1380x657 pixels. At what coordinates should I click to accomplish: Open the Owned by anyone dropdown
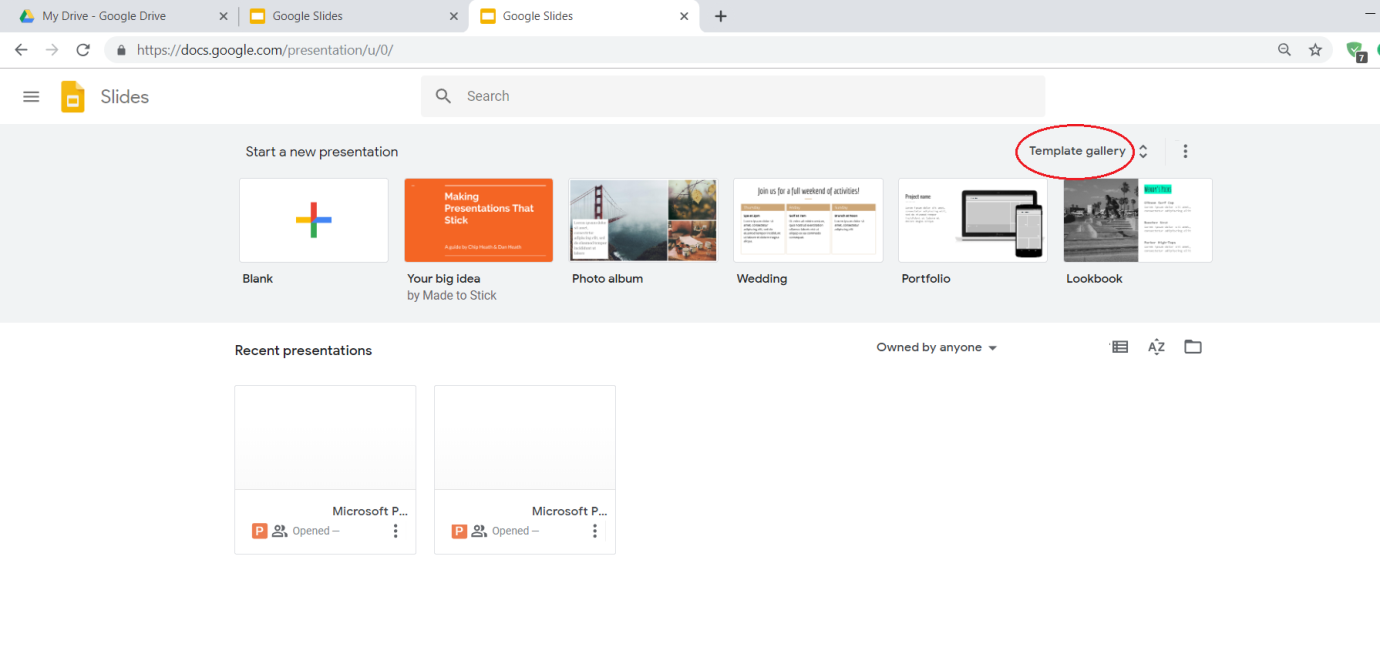pos(936,348)
